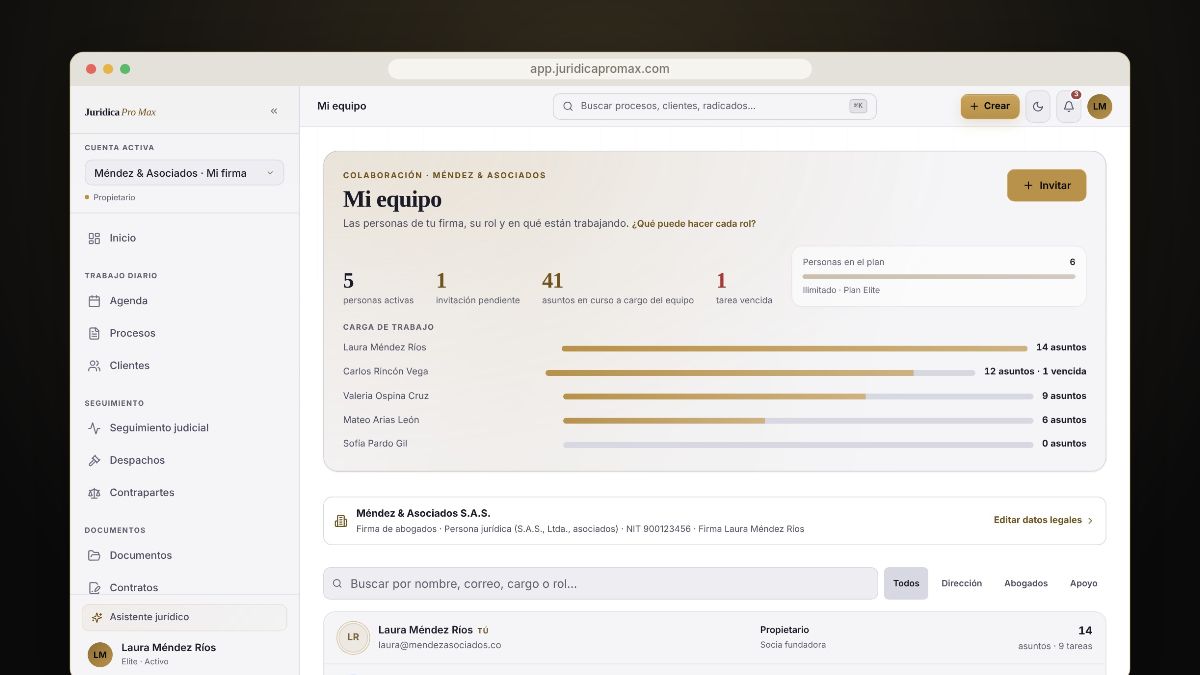Open '¿Qué puede hacer cada rol?' link

click(x=694, y=224)
